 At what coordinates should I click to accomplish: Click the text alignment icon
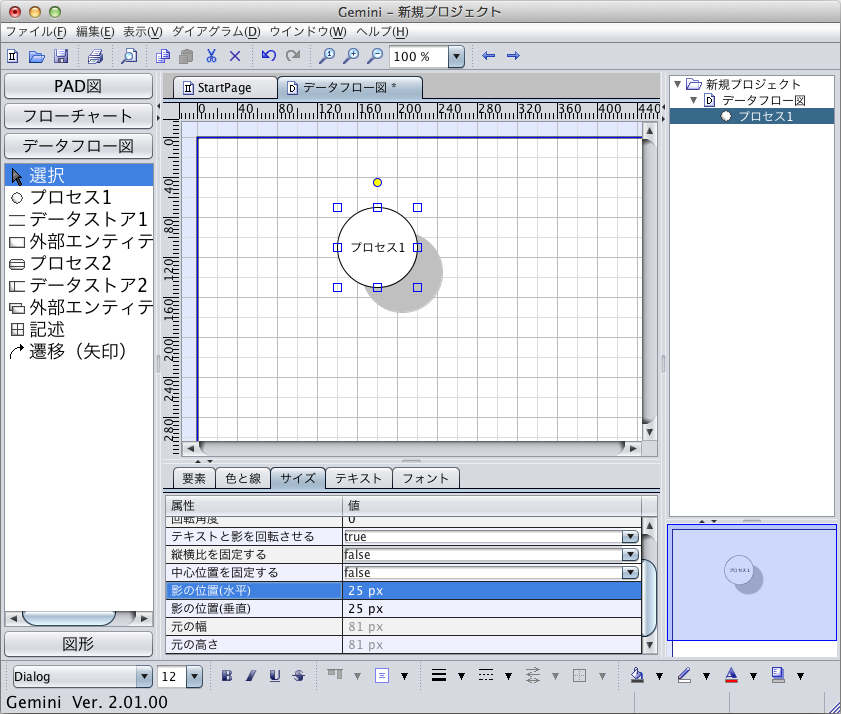pyautogui.click(x=382, y=676)
